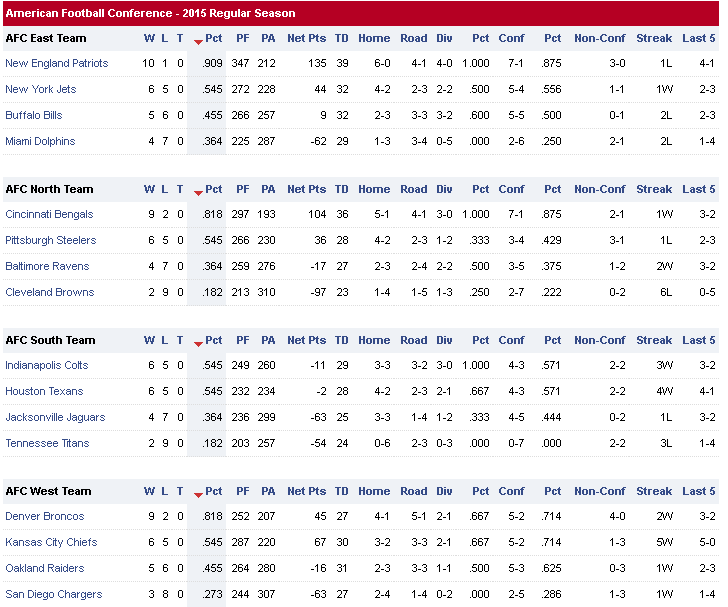Sort AFC South table by Div record
Viewport: 728px width, 607px height.
444,340
